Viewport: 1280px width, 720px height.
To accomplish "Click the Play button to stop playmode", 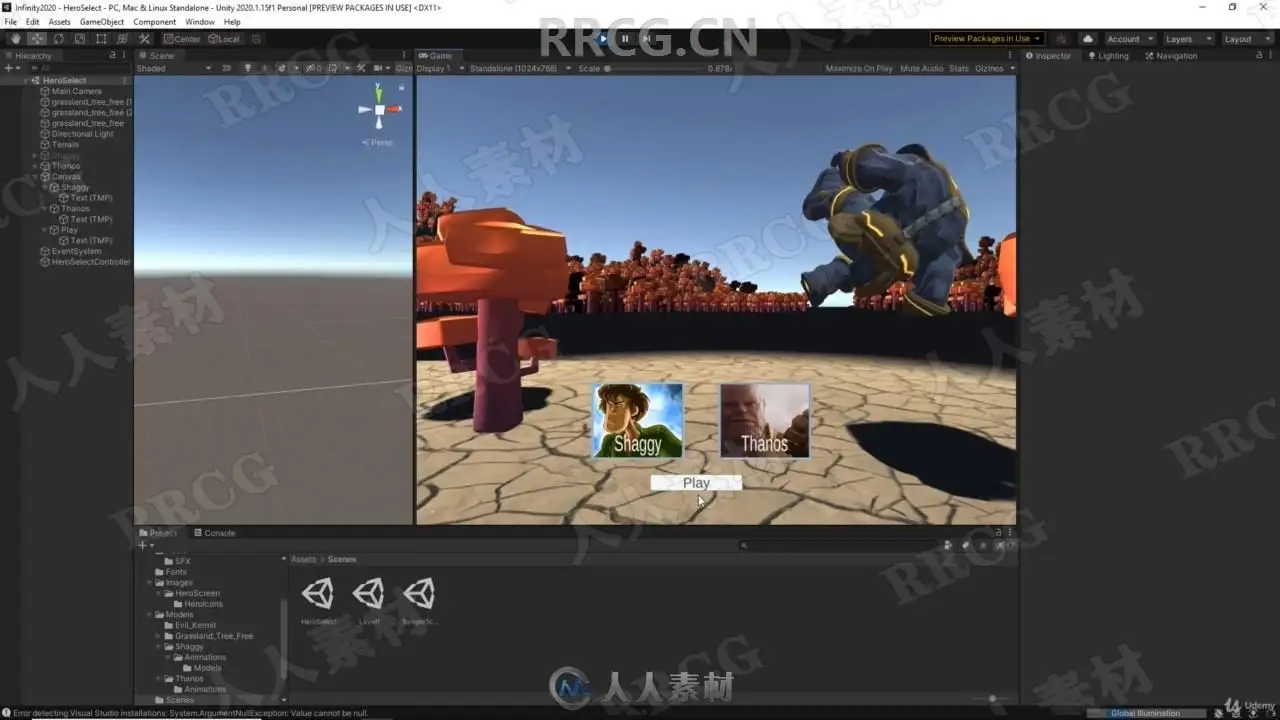I will pyautogui.click(x=602, y=39).
